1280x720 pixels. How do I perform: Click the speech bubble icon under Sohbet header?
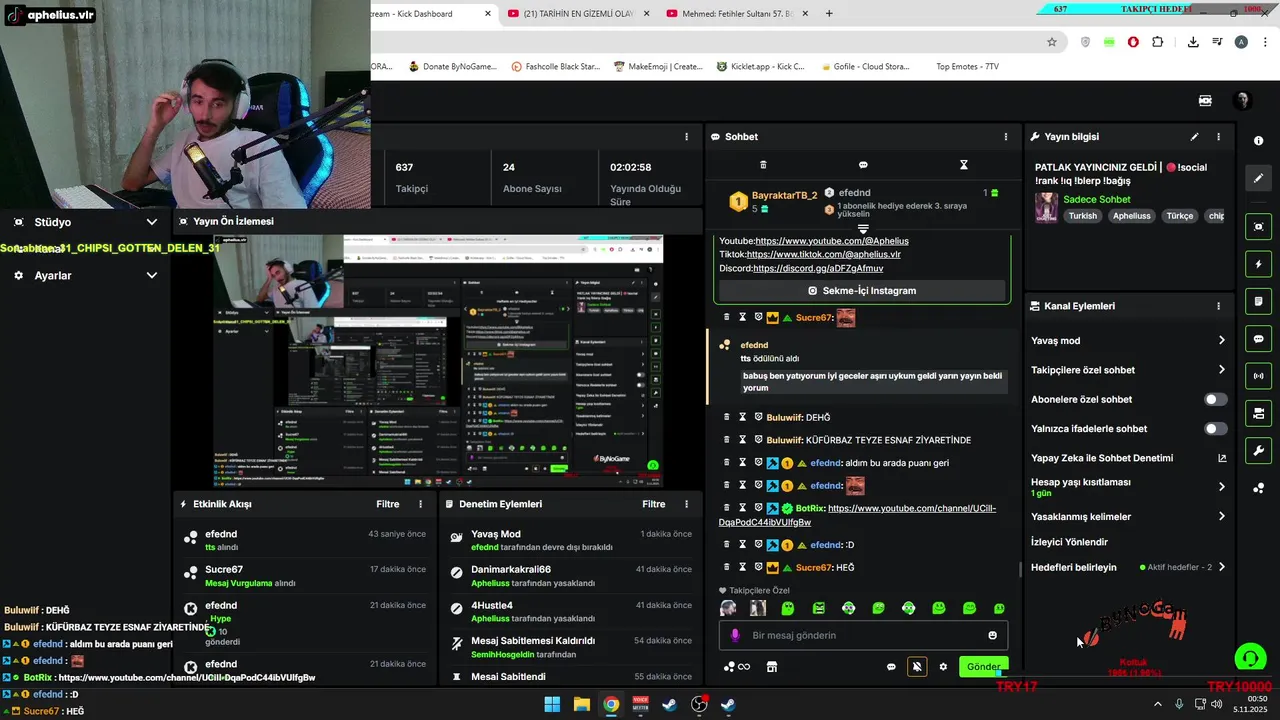863,165
